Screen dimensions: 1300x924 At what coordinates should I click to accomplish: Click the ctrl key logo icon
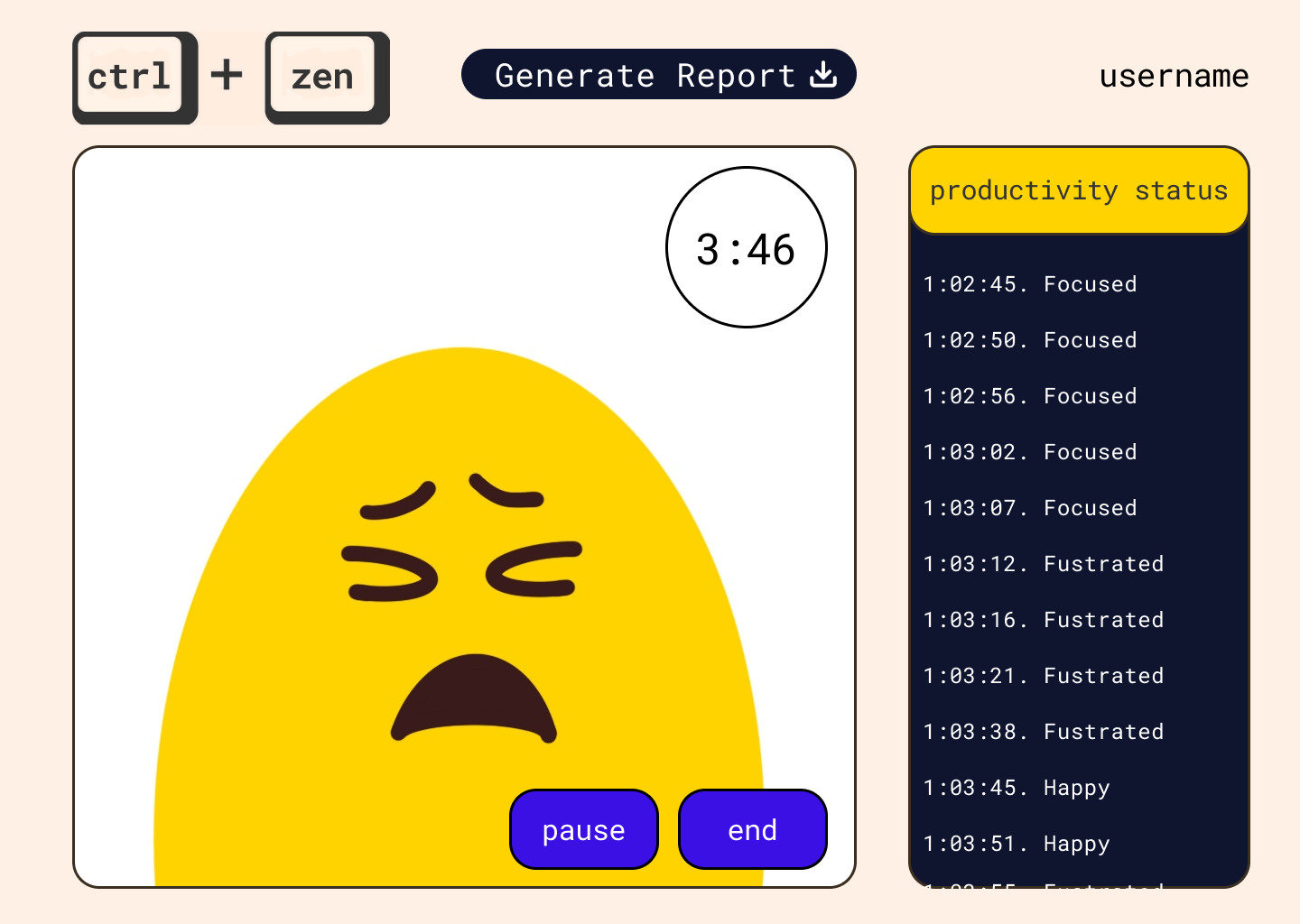(135, 78)
